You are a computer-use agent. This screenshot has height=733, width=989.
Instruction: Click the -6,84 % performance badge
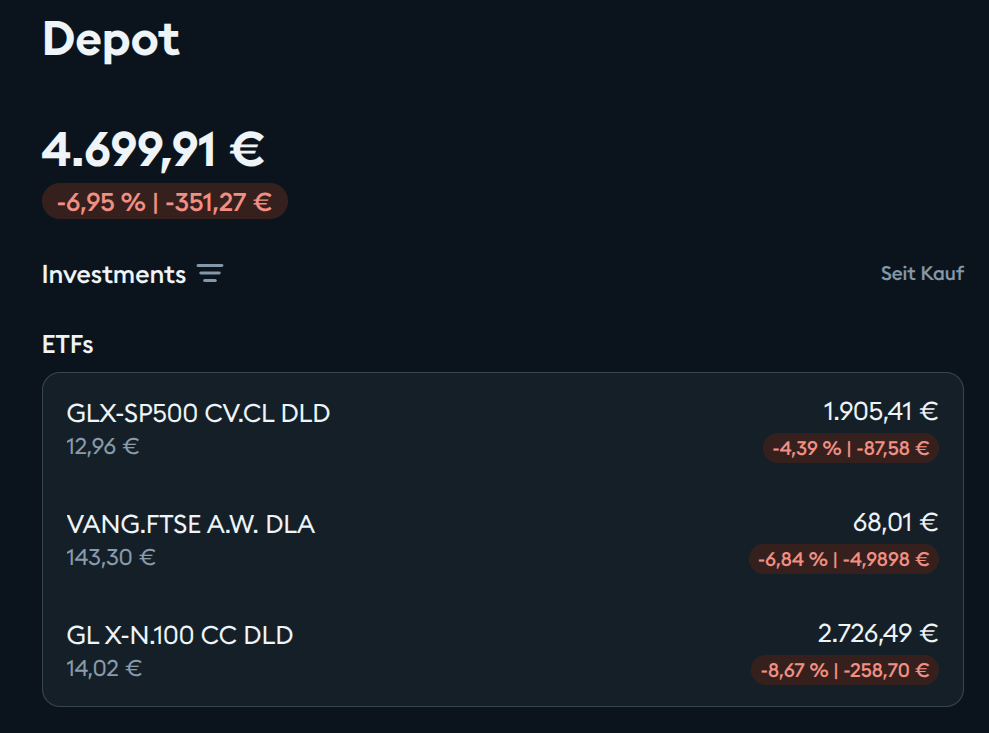click(844, 559)
